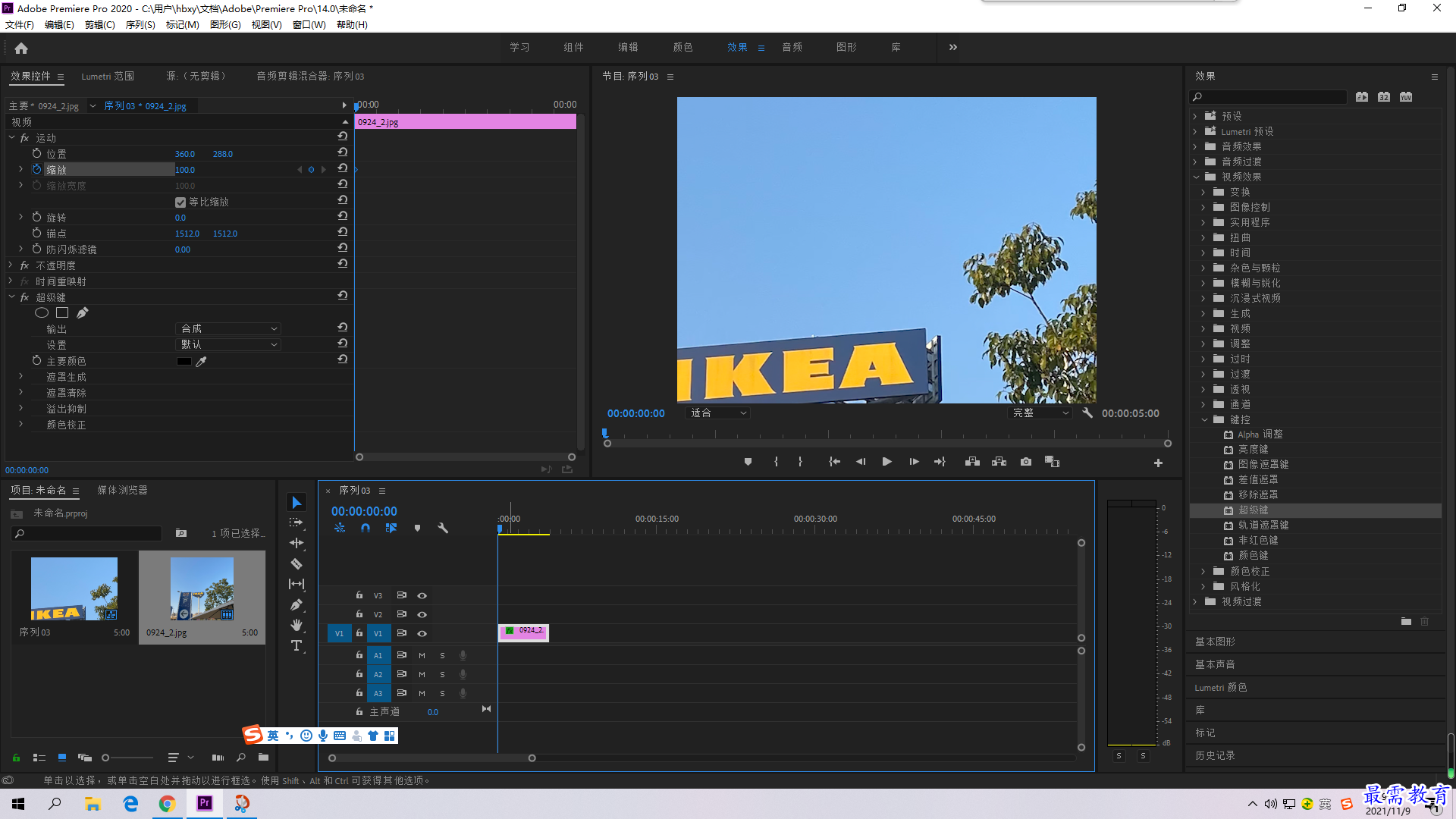
Task: Reset the Position parameter
Action: [x=343, y=152]
